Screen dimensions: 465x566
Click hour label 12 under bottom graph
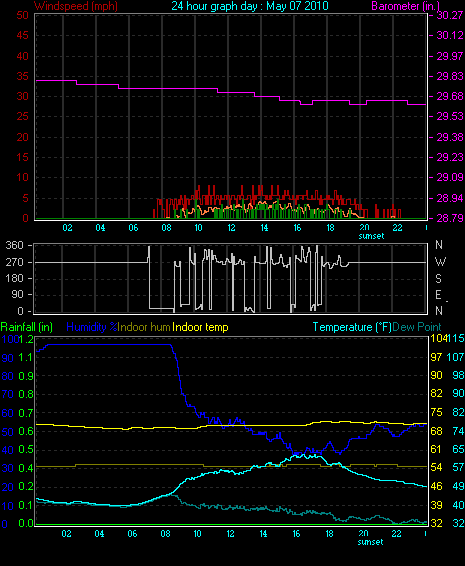tap(230, 534)
